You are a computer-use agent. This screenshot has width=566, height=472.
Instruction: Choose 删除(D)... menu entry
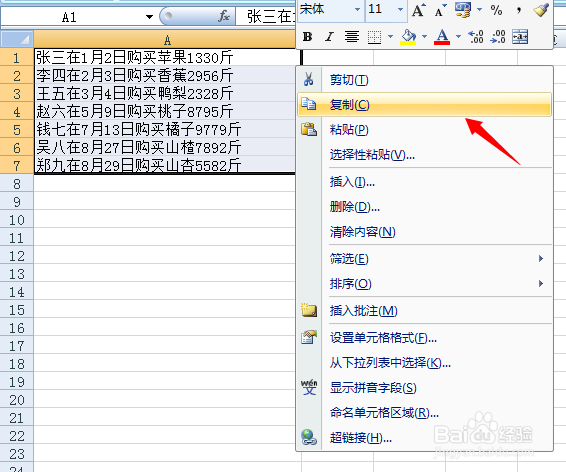pyautogui.click(x=424, y=207)
